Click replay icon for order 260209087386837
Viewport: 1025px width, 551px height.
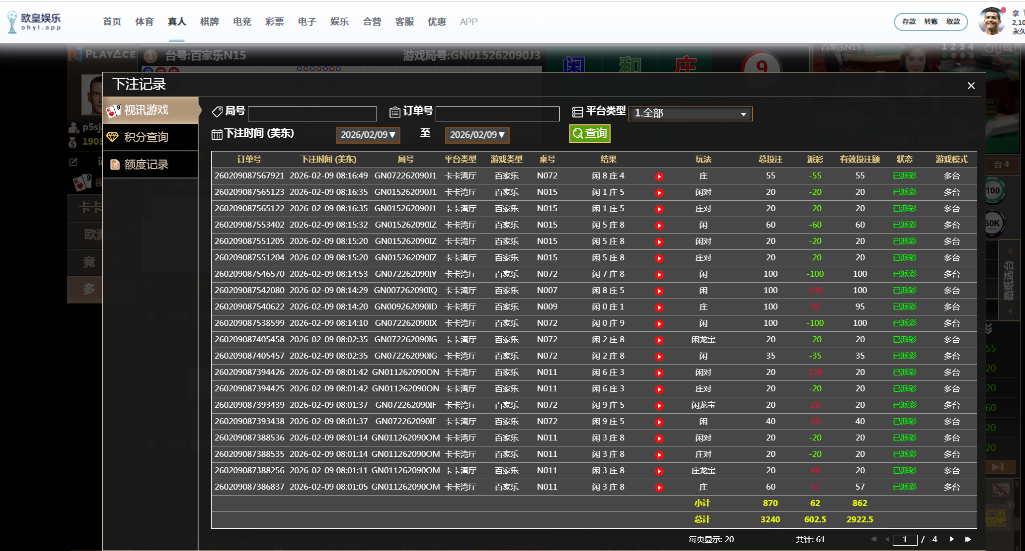(659, 487)
